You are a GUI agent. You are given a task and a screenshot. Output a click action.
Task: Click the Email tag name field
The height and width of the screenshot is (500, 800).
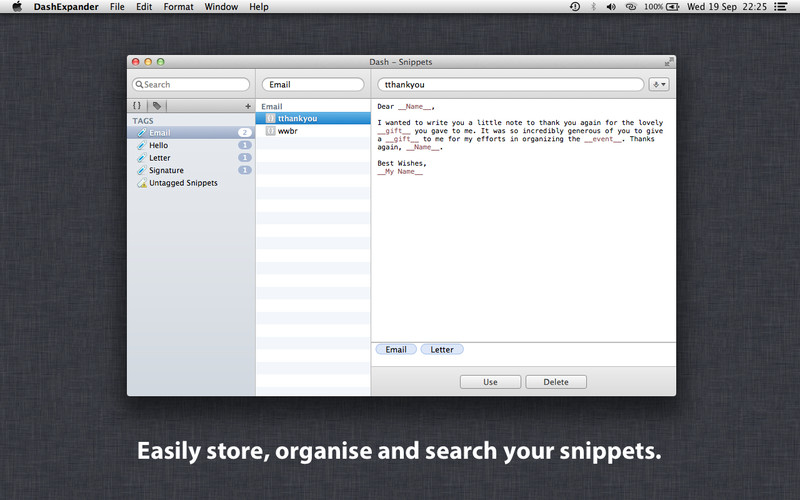pyautogui.click(x=313, y=85)
